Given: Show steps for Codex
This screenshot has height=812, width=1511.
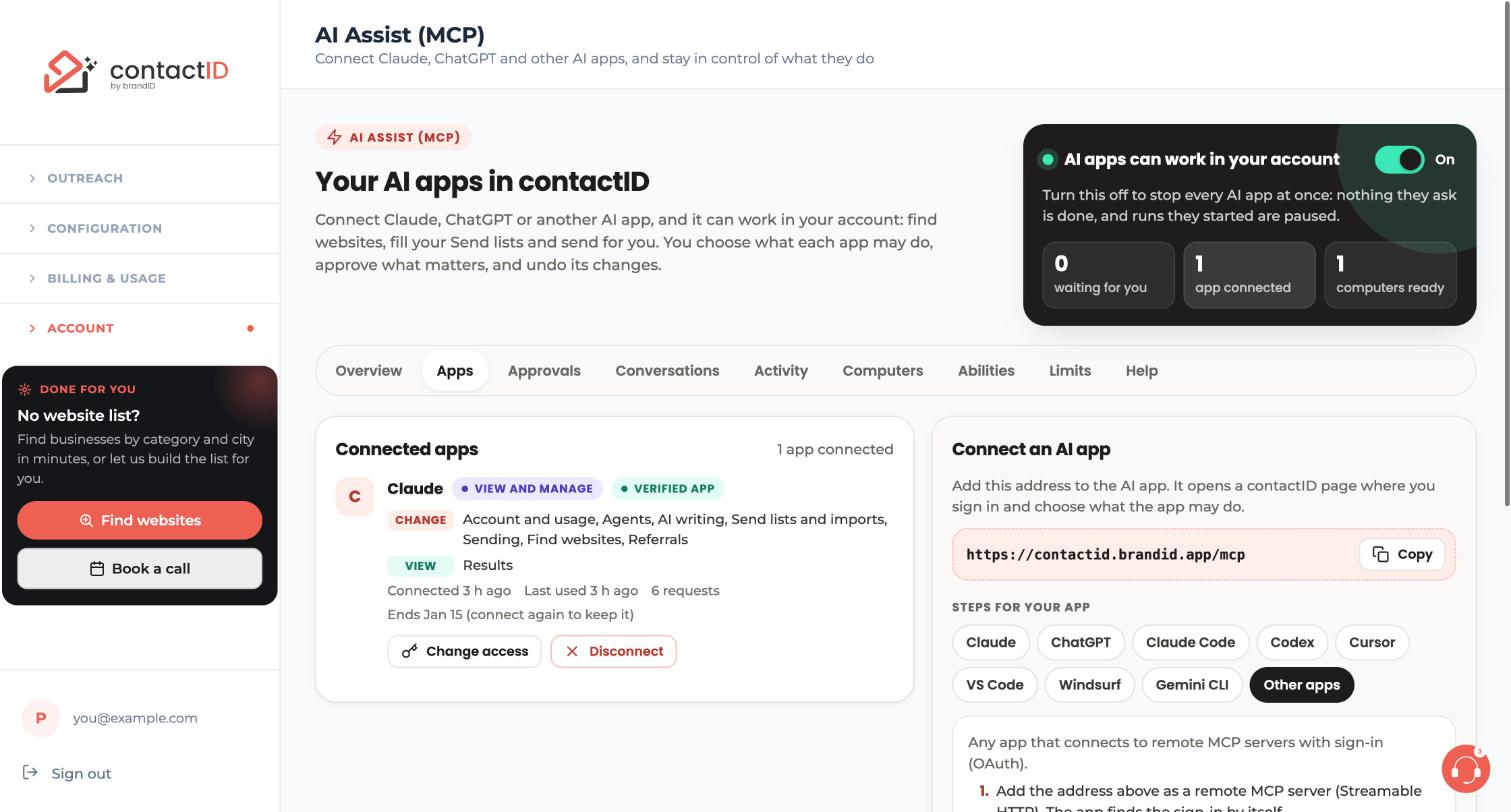Looking at the screenshot, I should point(1292,642).
